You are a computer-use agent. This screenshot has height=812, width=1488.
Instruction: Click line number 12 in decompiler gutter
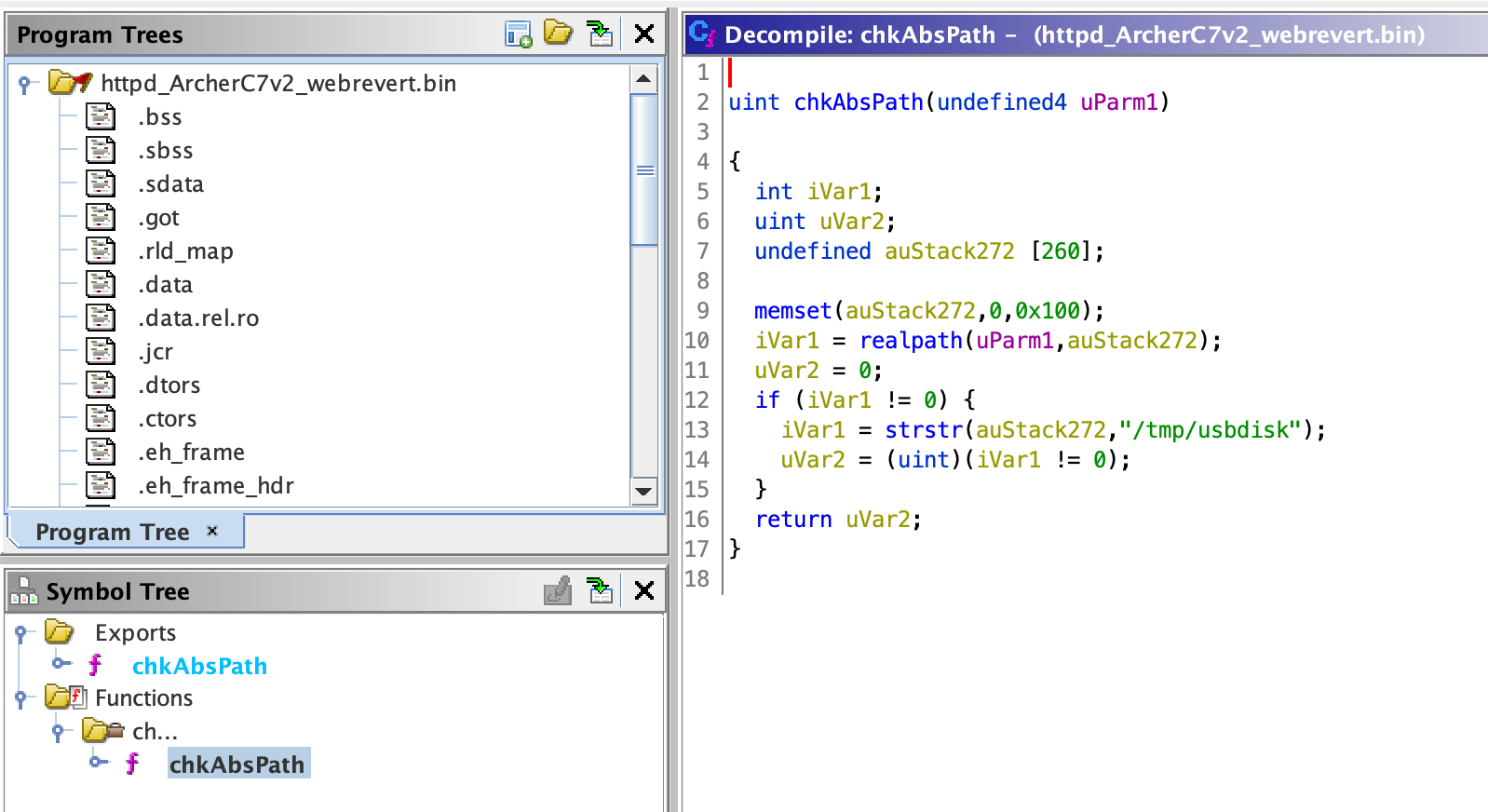pyautogui.click(x=697, y=399)
